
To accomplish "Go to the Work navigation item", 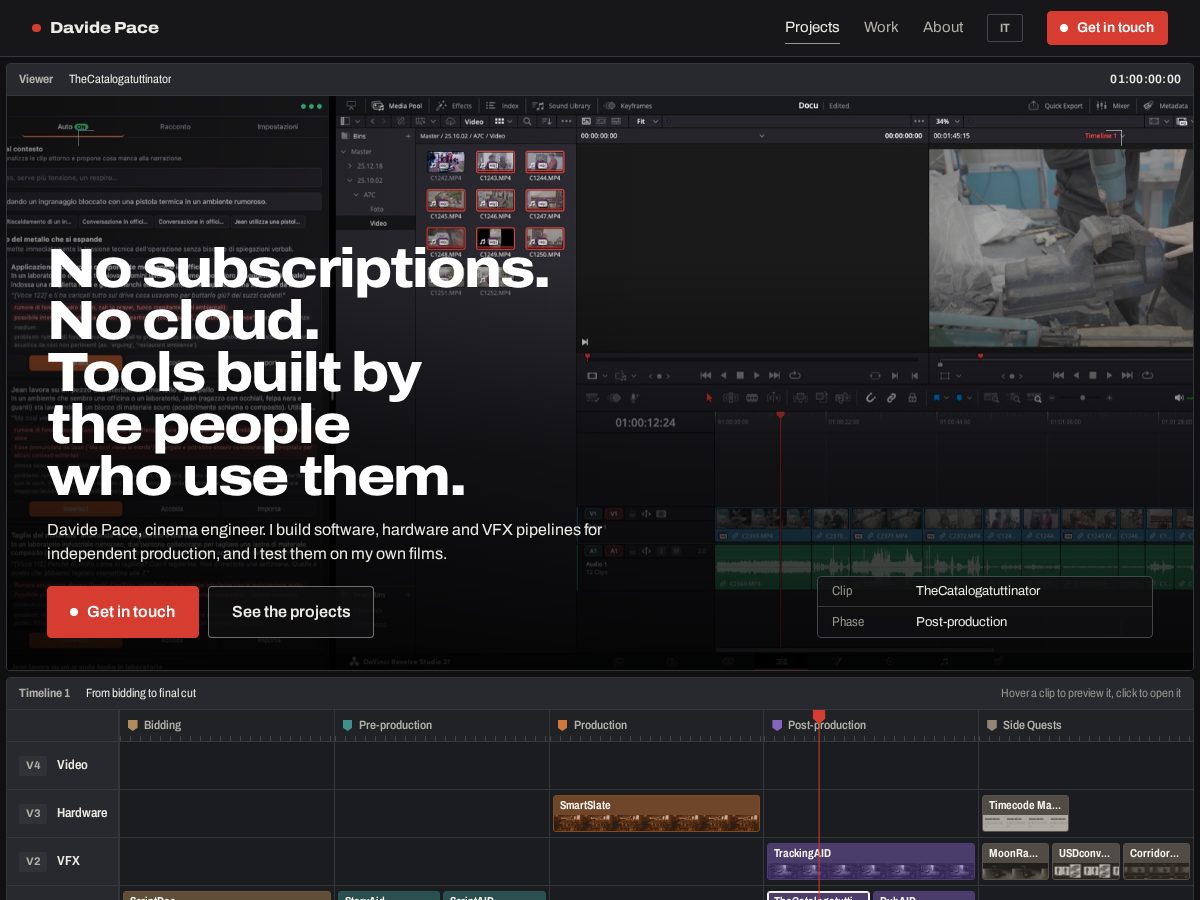I will [881, 28].
